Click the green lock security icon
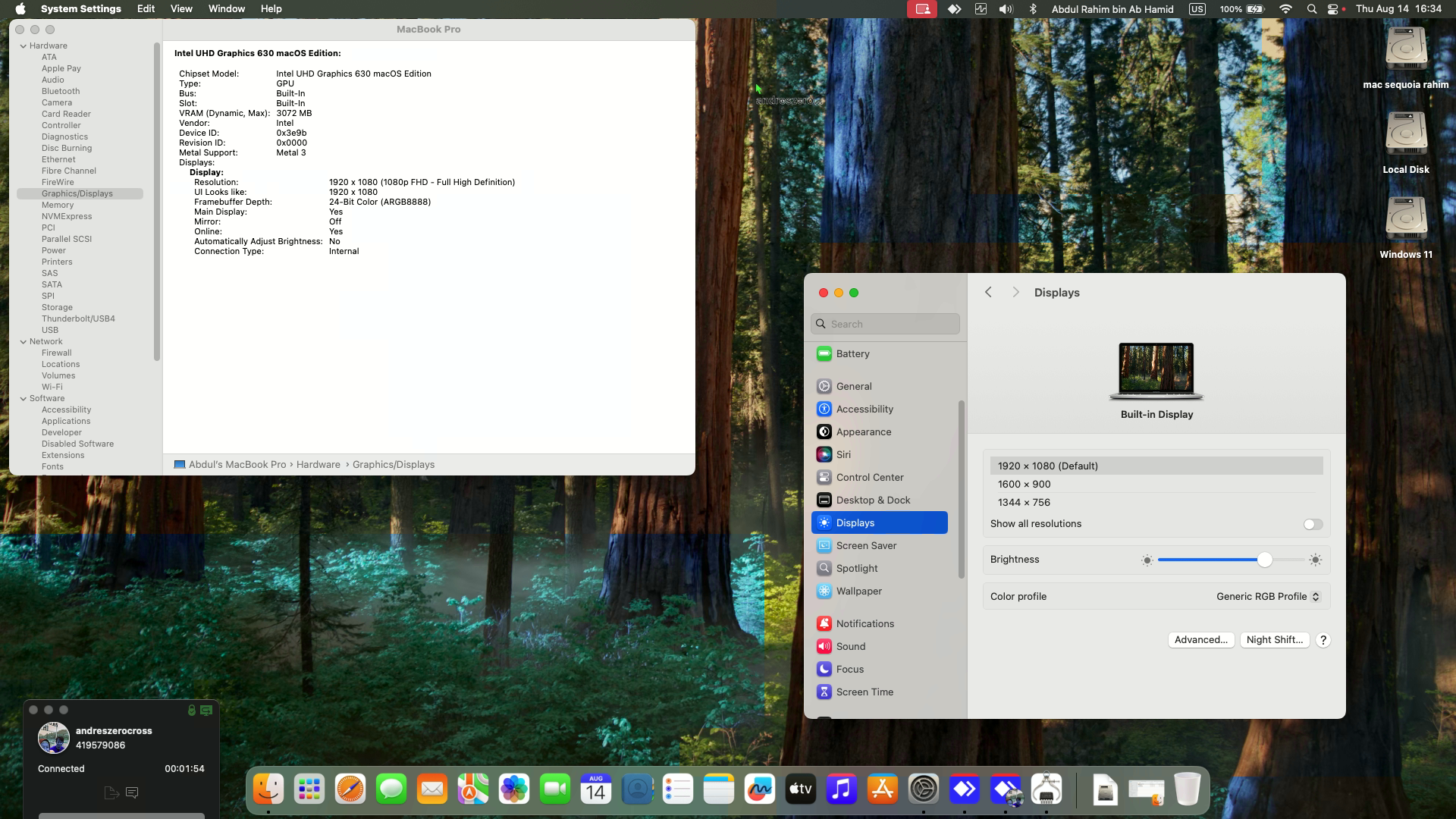The image size is (1456, 819). [192, 711]
